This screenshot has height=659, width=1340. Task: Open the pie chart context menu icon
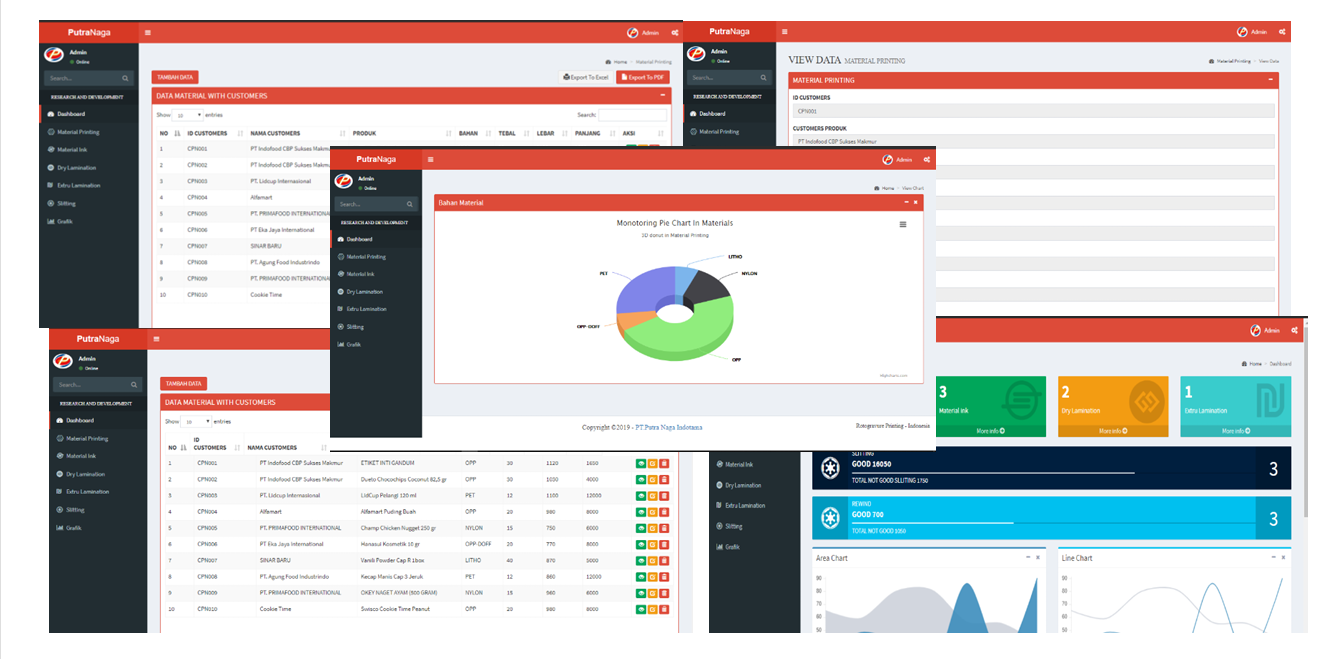[903, 225]
